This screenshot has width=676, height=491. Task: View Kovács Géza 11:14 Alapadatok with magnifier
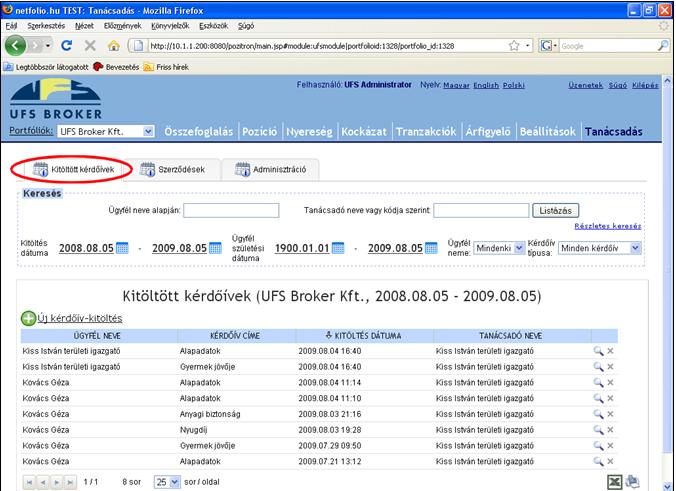tap(598, 382)
